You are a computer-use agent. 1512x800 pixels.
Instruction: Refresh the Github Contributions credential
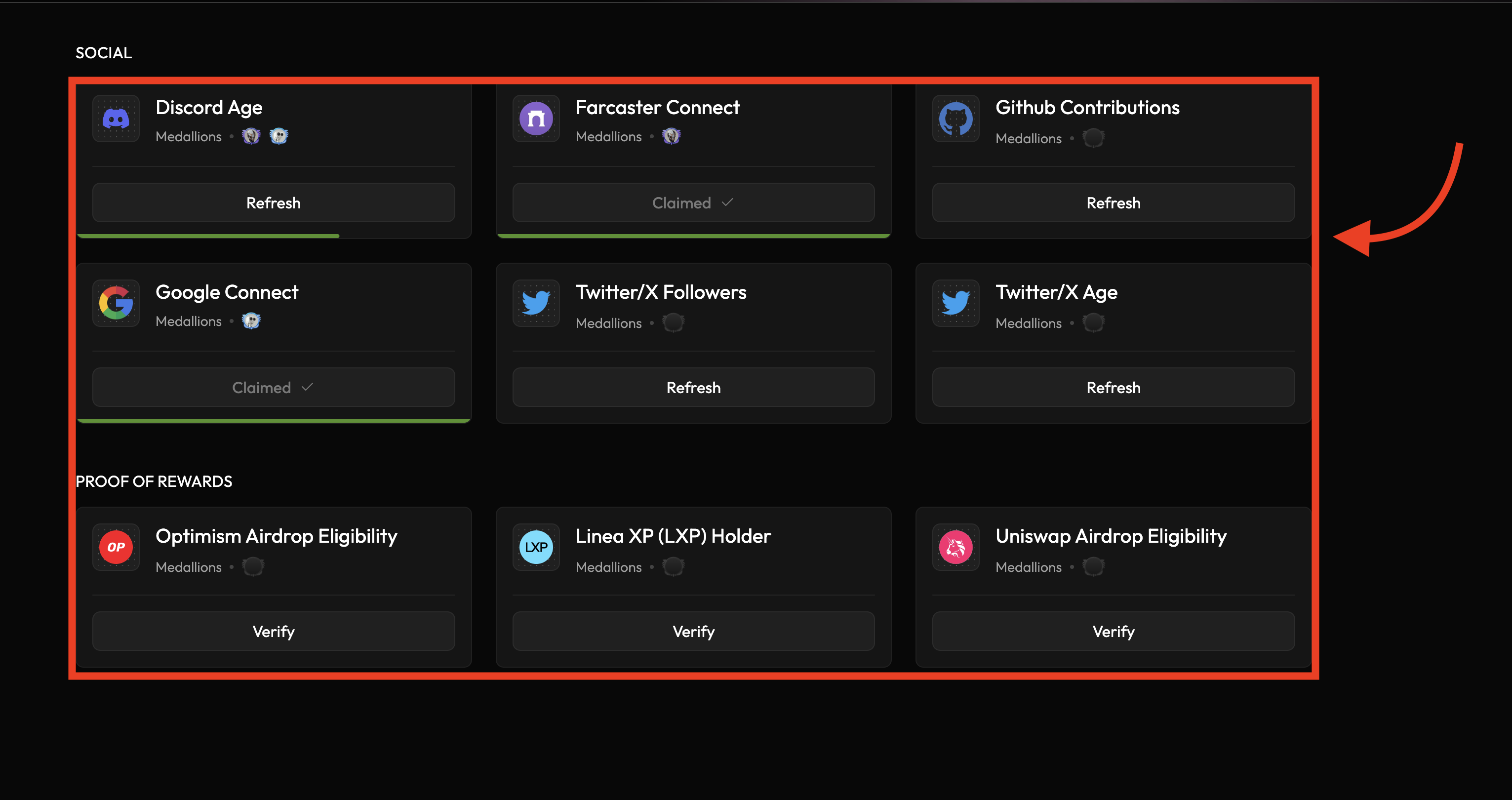[x=1114, y=202]
